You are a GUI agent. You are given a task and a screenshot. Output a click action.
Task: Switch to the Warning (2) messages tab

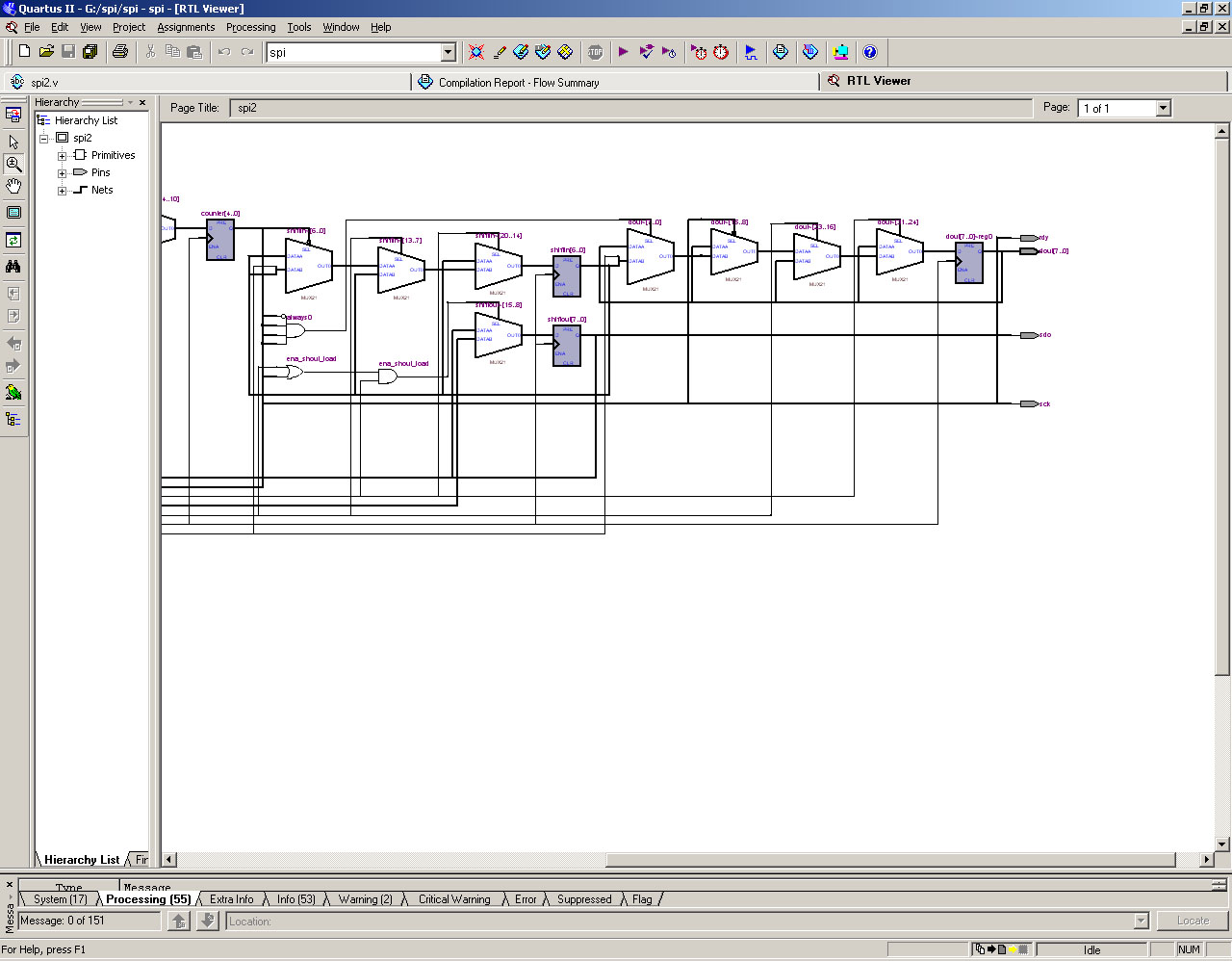pos(365,899)
